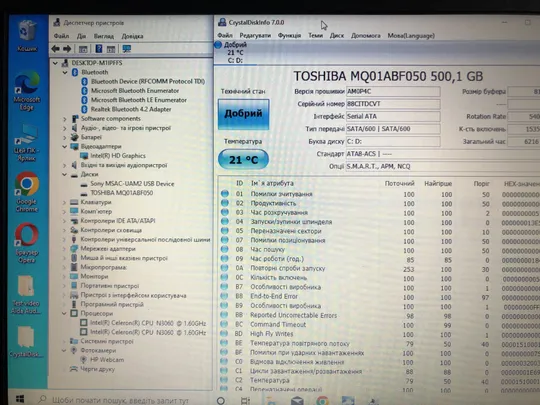
Task: Open Теми menu in CrystalDiskInfo
Action: click(315, 35)
